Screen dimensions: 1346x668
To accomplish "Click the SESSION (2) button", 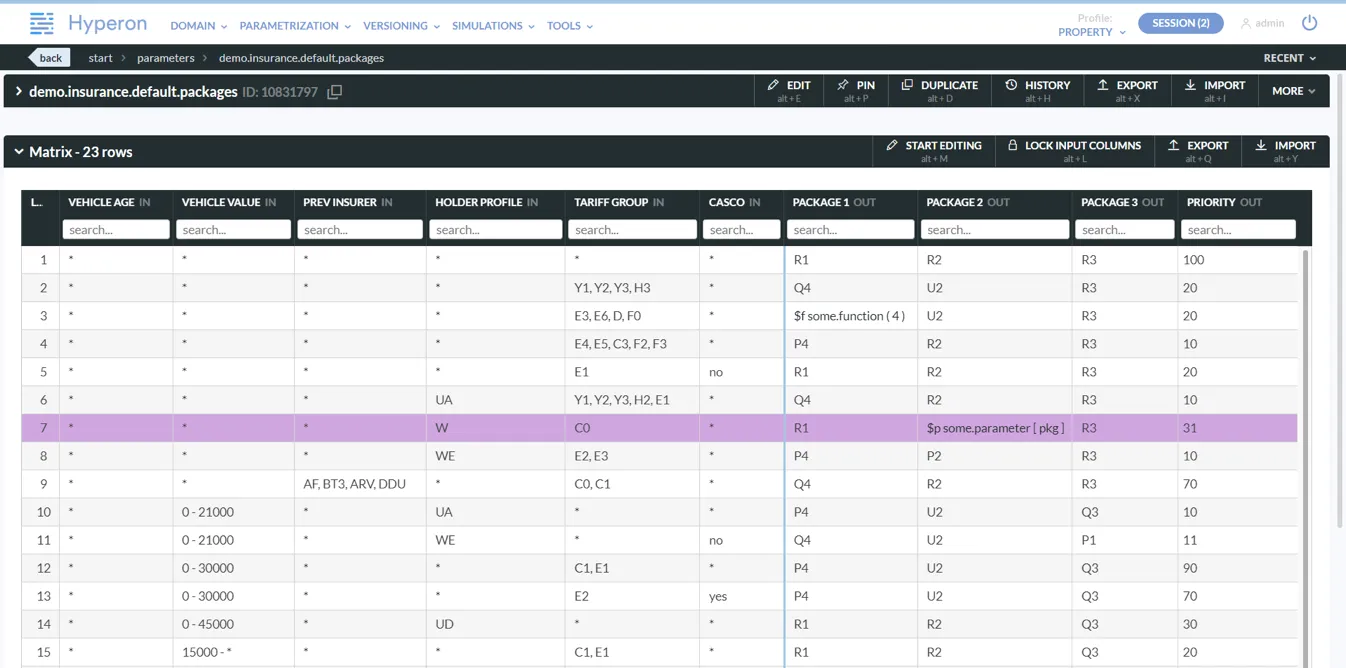I will pyautogui.click(x=1180, y=23).
